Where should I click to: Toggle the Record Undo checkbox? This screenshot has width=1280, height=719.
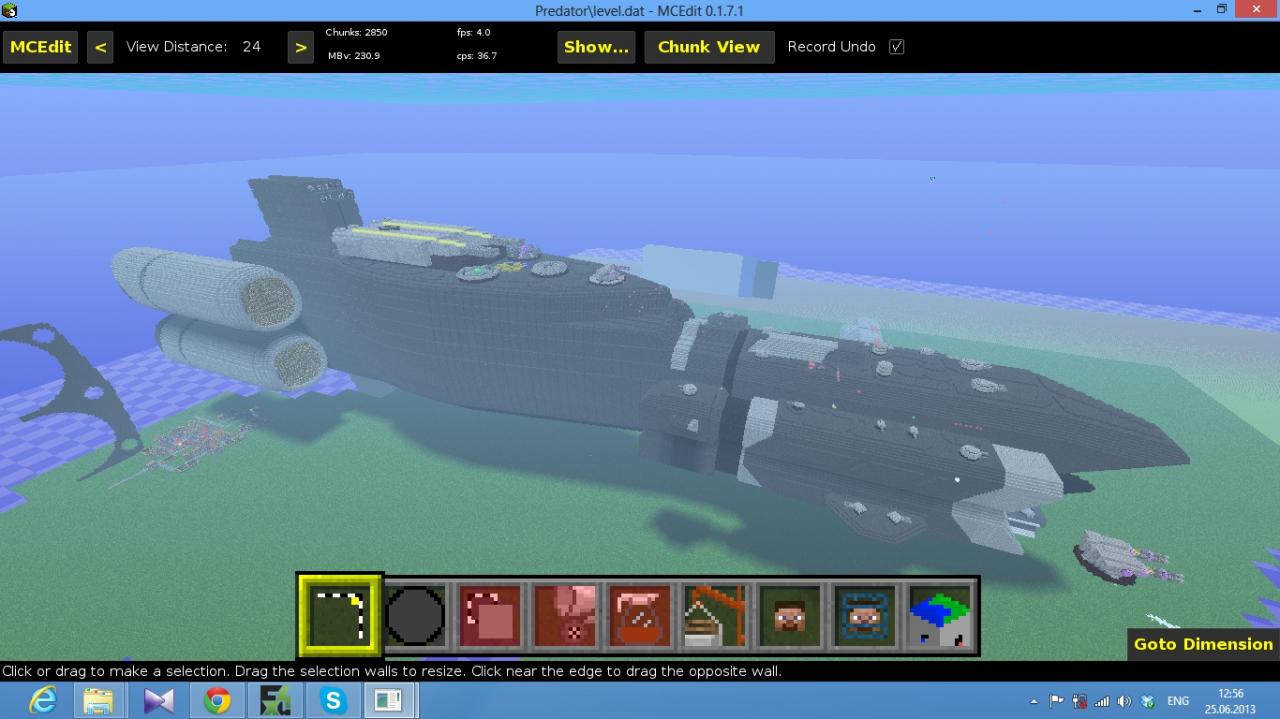(896, 46)
